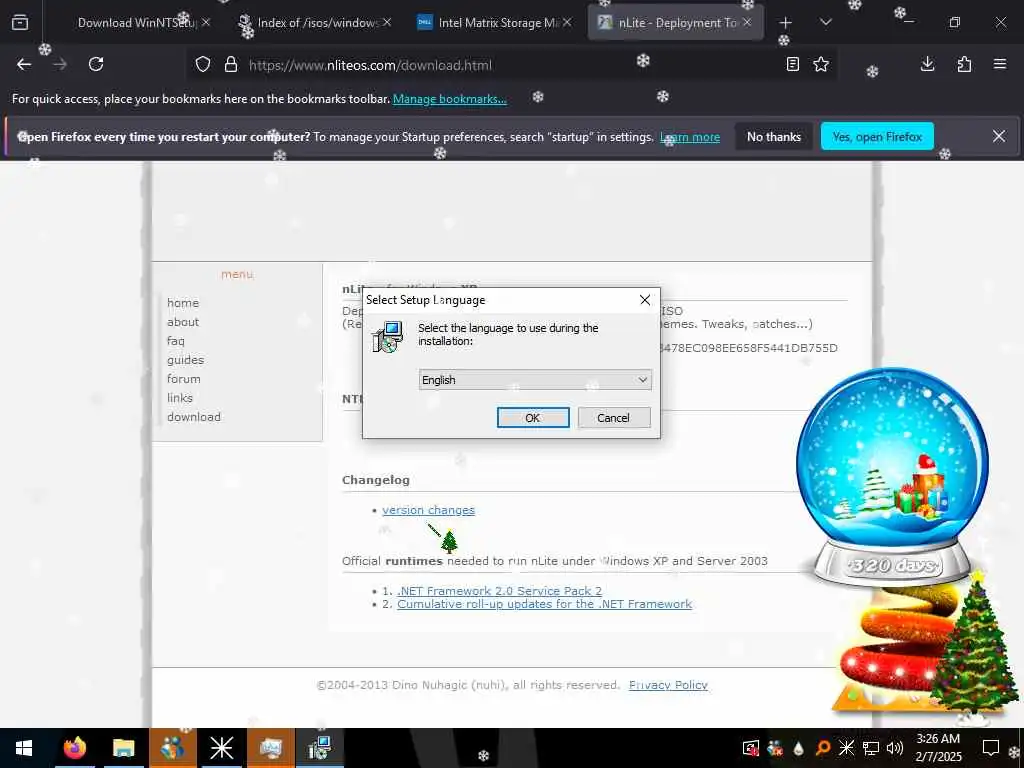Open the guides menu link
Screen dimensions: 1024x768
[x=185, y=359]
